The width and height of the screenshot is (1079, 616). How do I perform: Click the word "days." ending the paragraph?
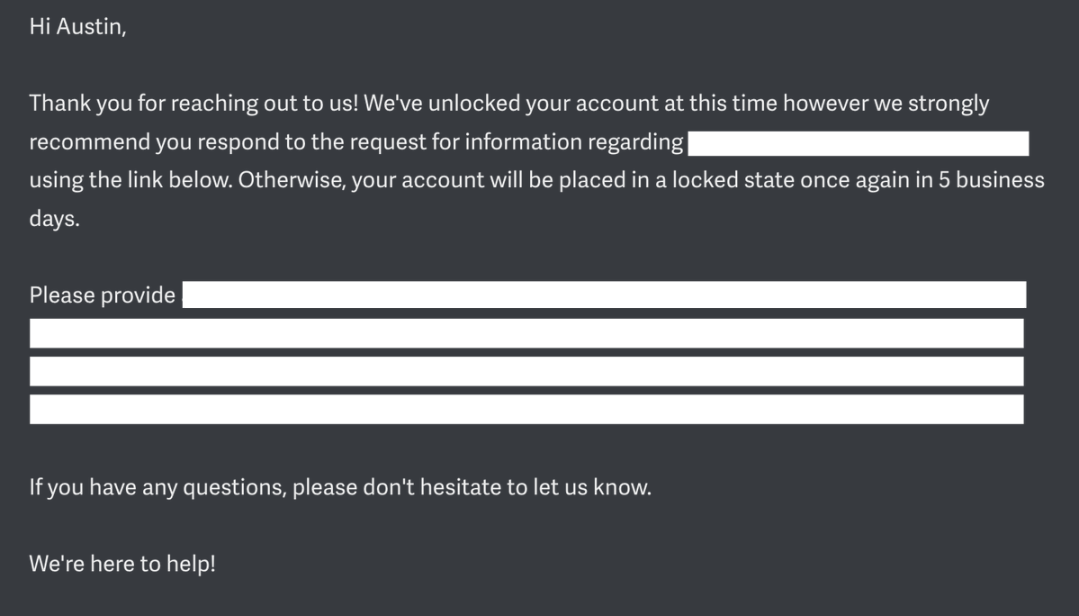point(54,219)
